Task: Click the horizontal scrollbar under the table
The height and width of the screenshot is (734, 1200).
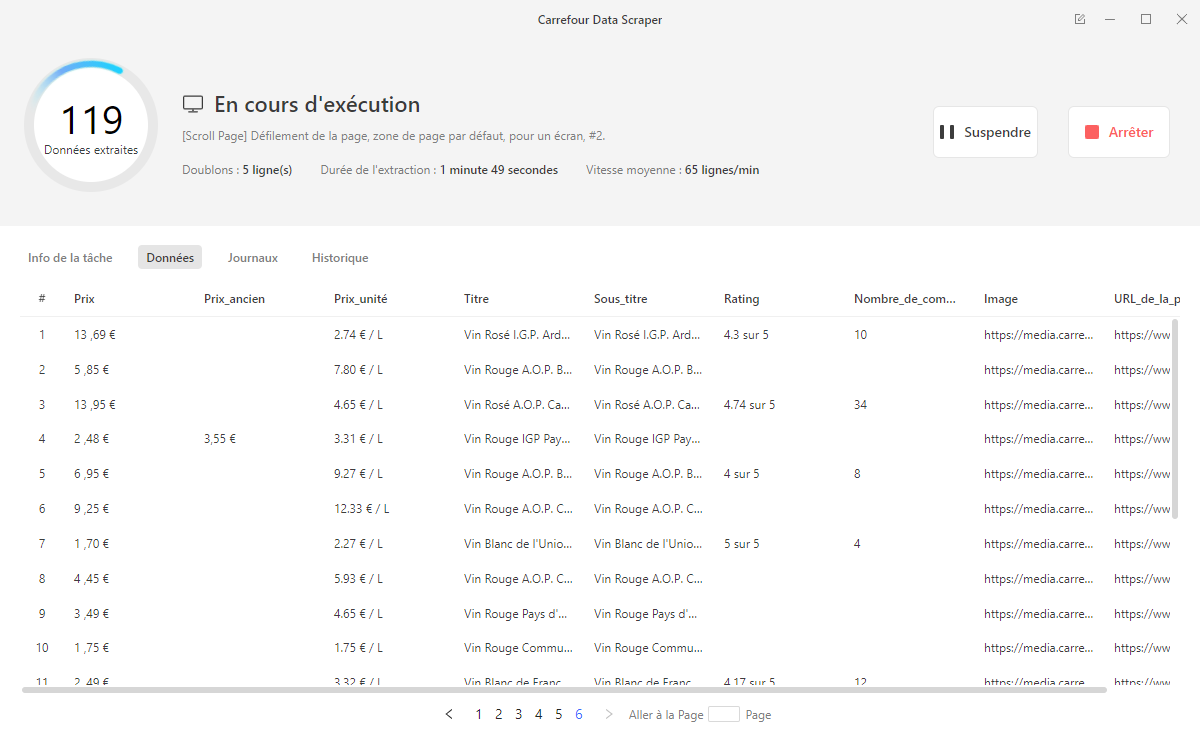Action: [564, 690]
